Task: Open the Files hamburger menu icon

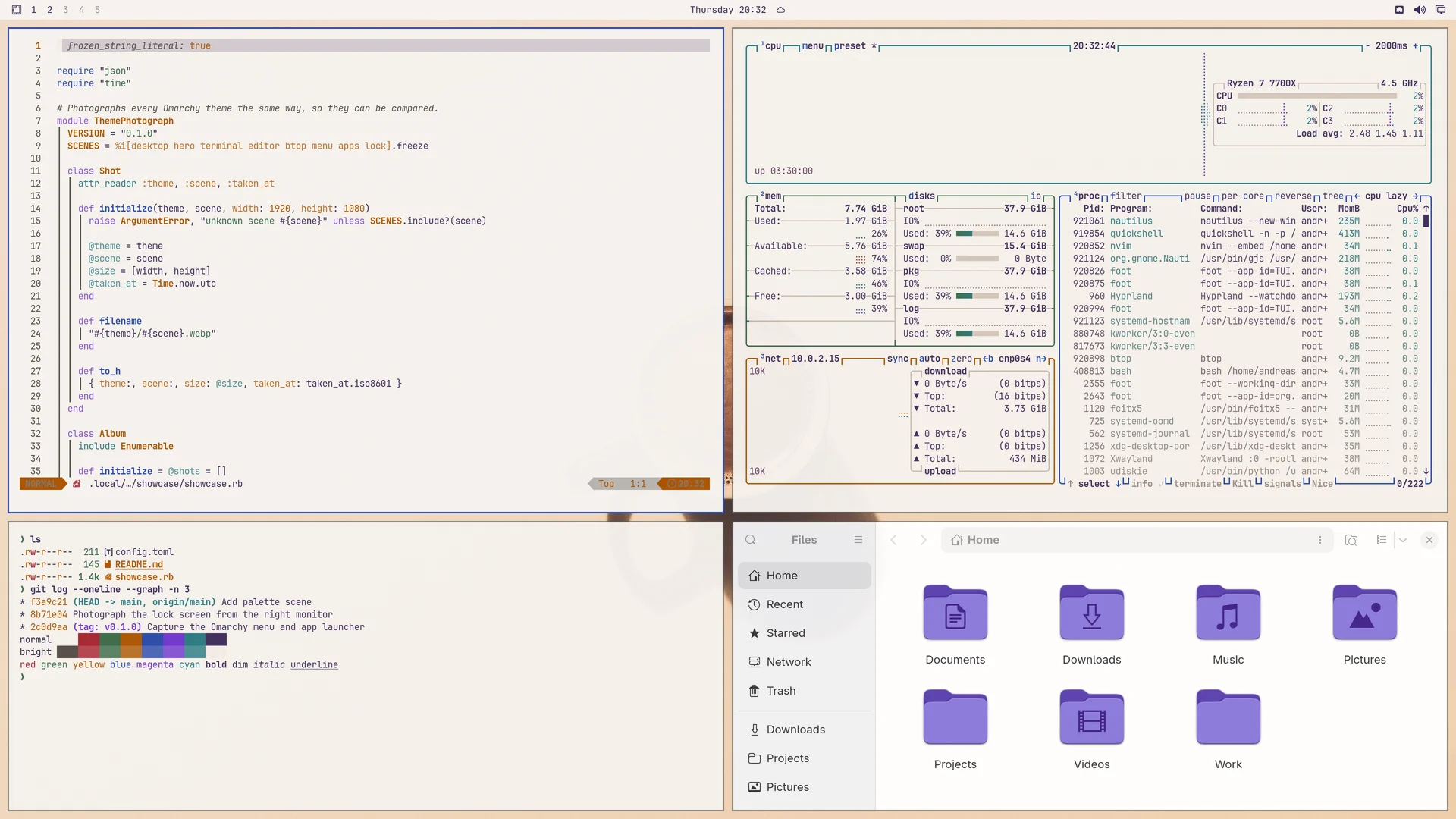Action: coord(858,540)
